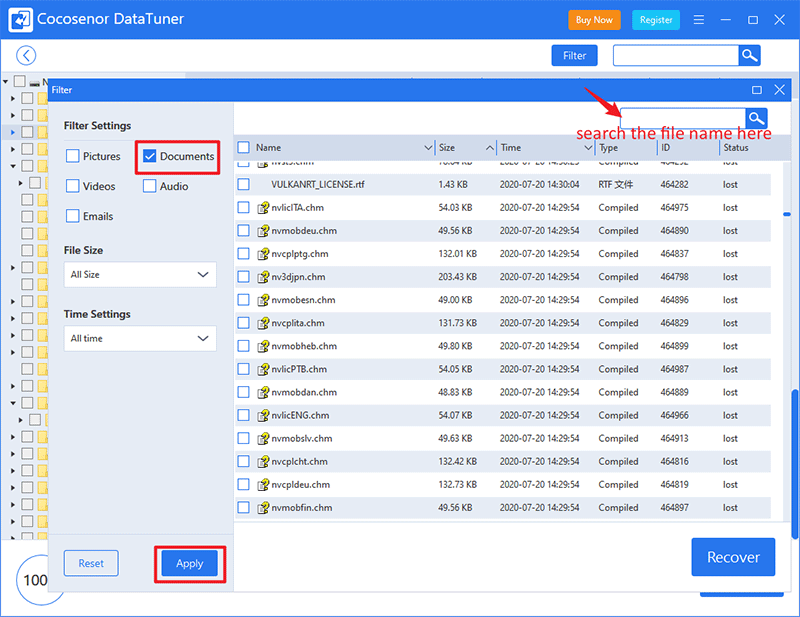Click the nvmobfin.chm file icon
The width and height of the screenshot is (800, 617).
coord(263,508)
